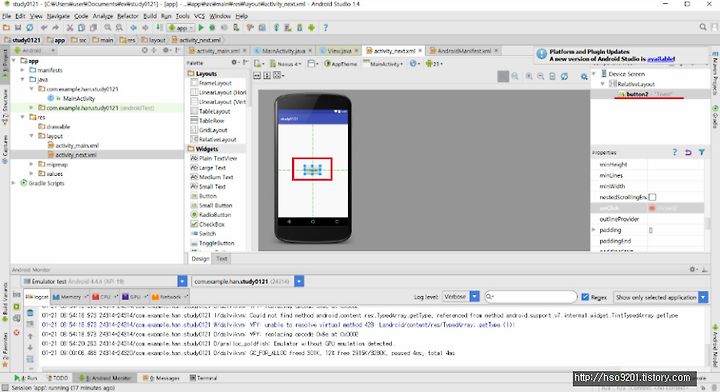Toggle the Regex checkbox
The height and width of the screenshot is (392, 720).
585,297
